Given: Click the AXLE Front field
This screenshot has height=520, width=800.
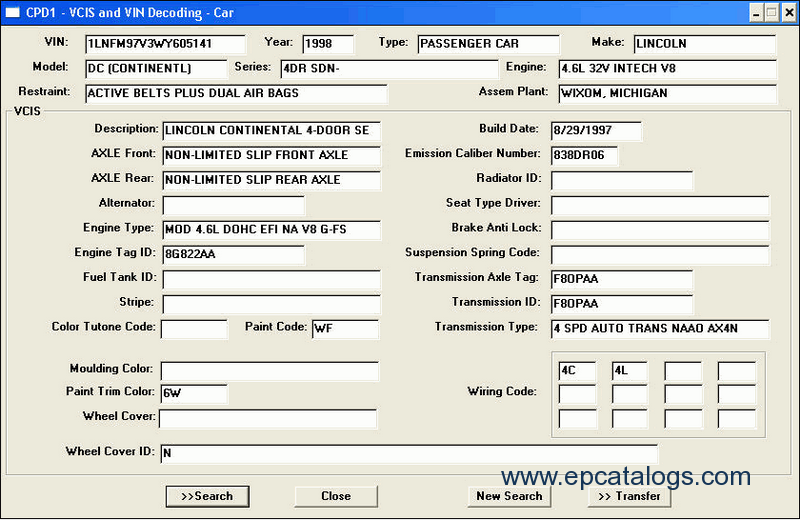Looking at the screenshot, I should tap(271, 155).
